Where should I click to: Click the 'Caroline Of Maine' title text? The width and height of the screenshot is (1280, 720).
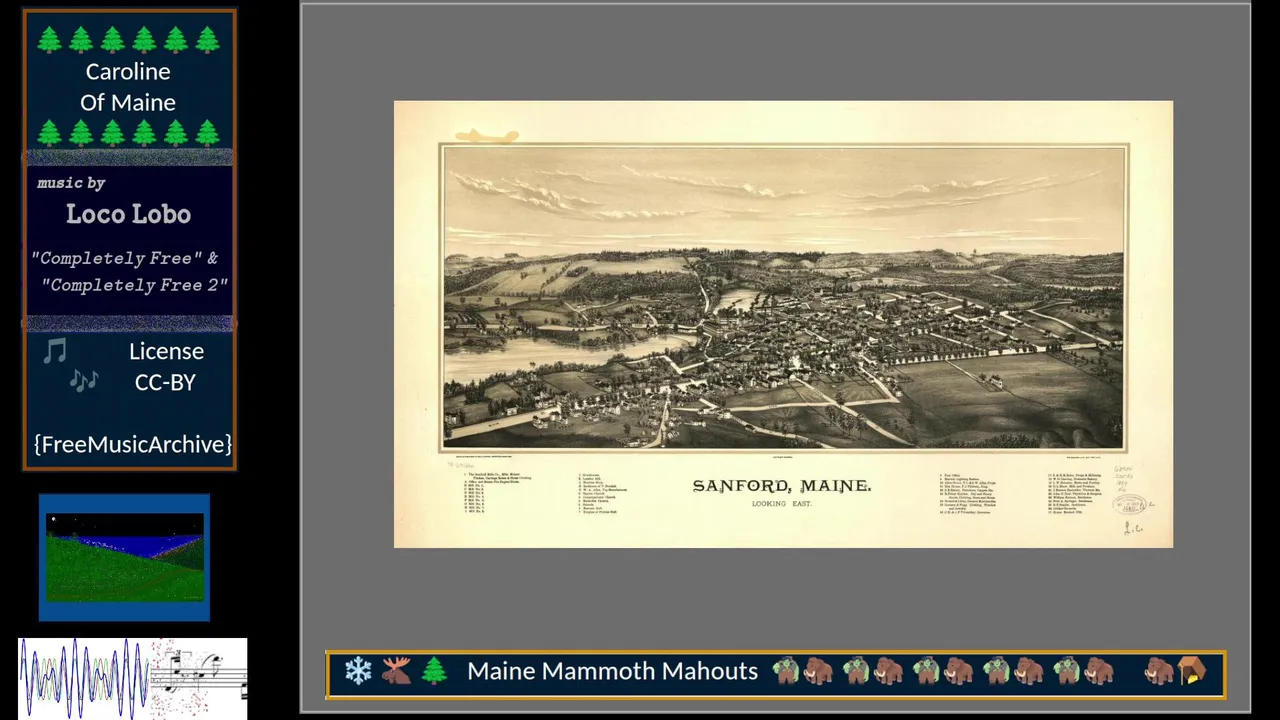pos(128,87)
